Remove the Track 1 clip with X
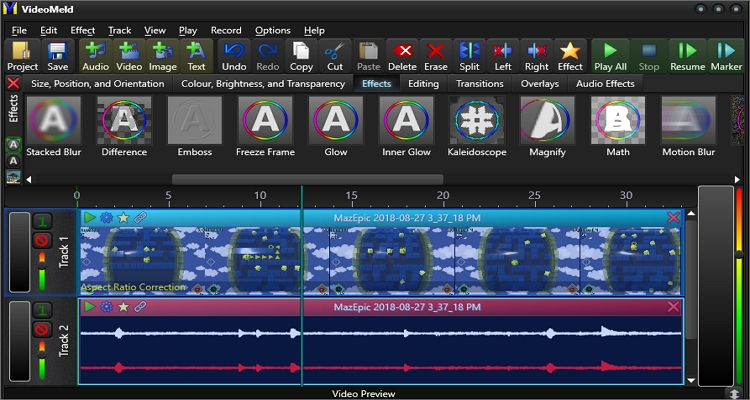750x400 pixels. pos(673,218)
